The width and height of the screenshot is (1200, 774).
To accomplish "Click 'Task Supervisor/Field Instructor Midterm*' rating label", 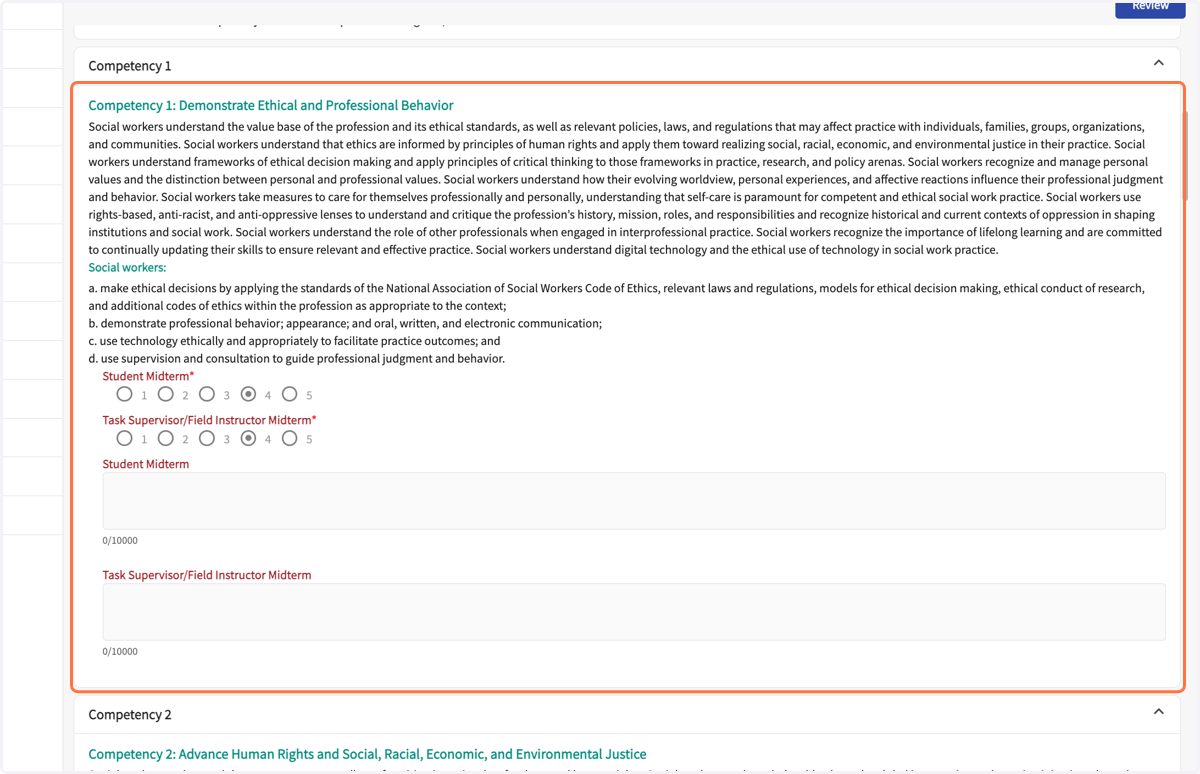I will click(x=209, y=420).
